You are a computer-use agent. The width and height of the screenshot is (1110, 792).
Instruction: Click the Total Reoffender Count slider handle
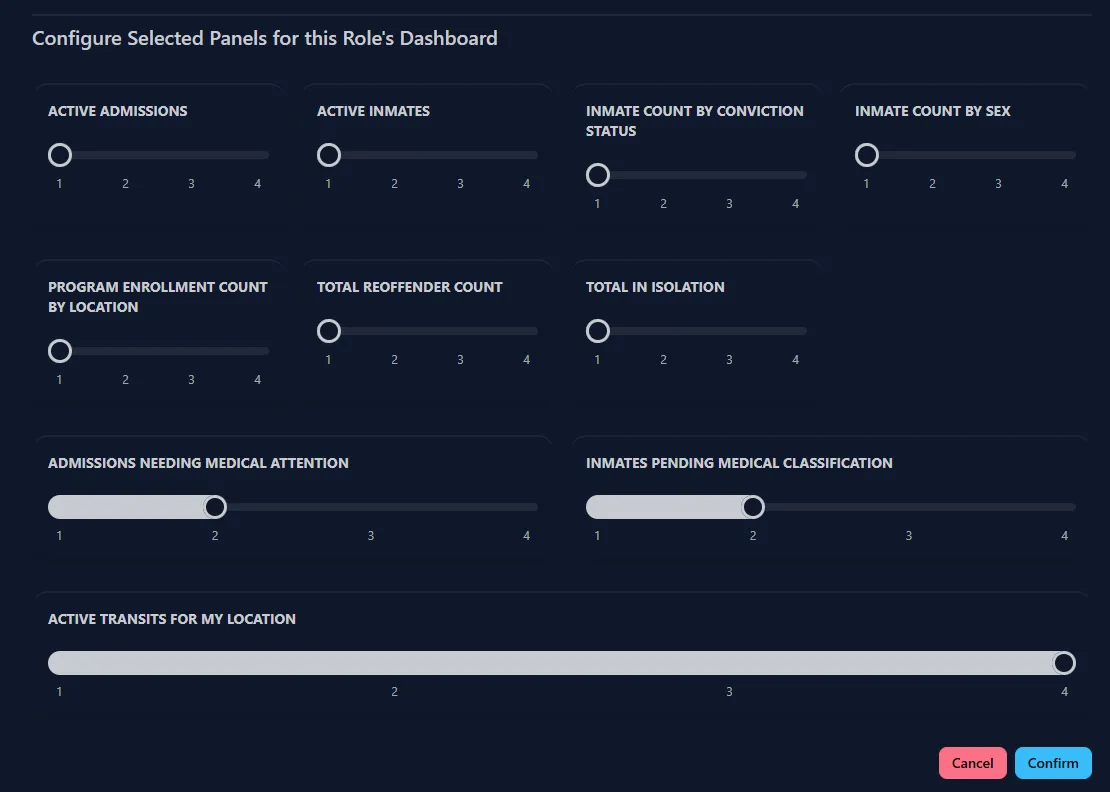point(329,331)
